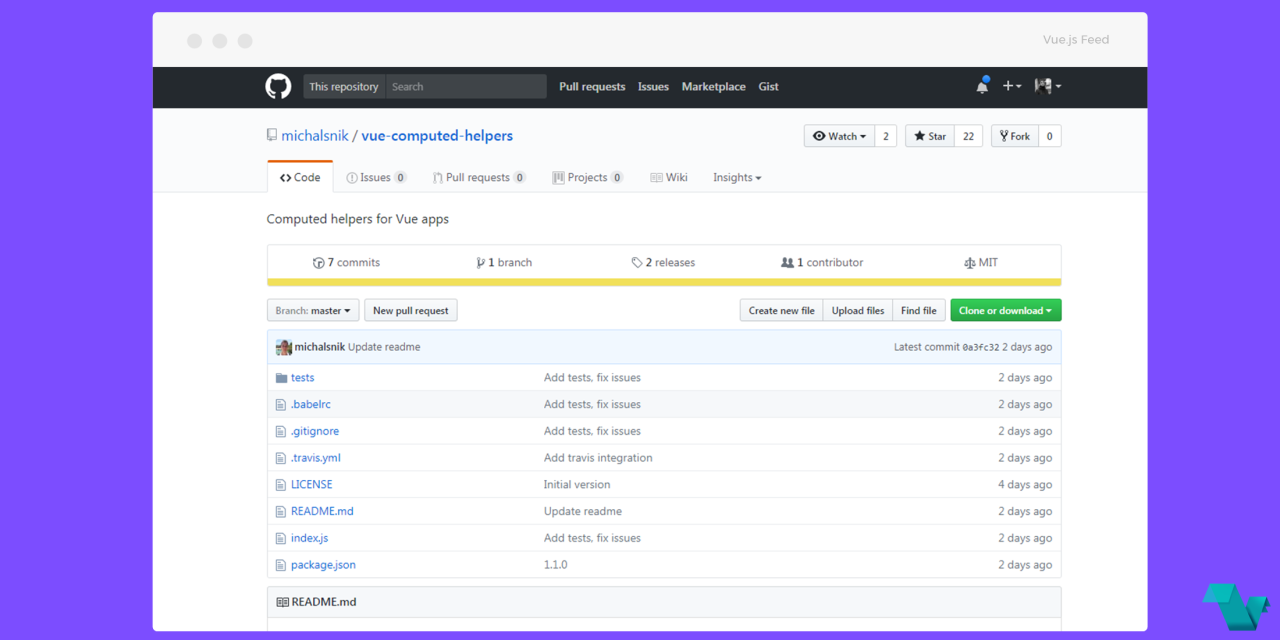Expand the Branch: master dropdown
This screenshot has height=640, width=1280.
coord(313,311)
